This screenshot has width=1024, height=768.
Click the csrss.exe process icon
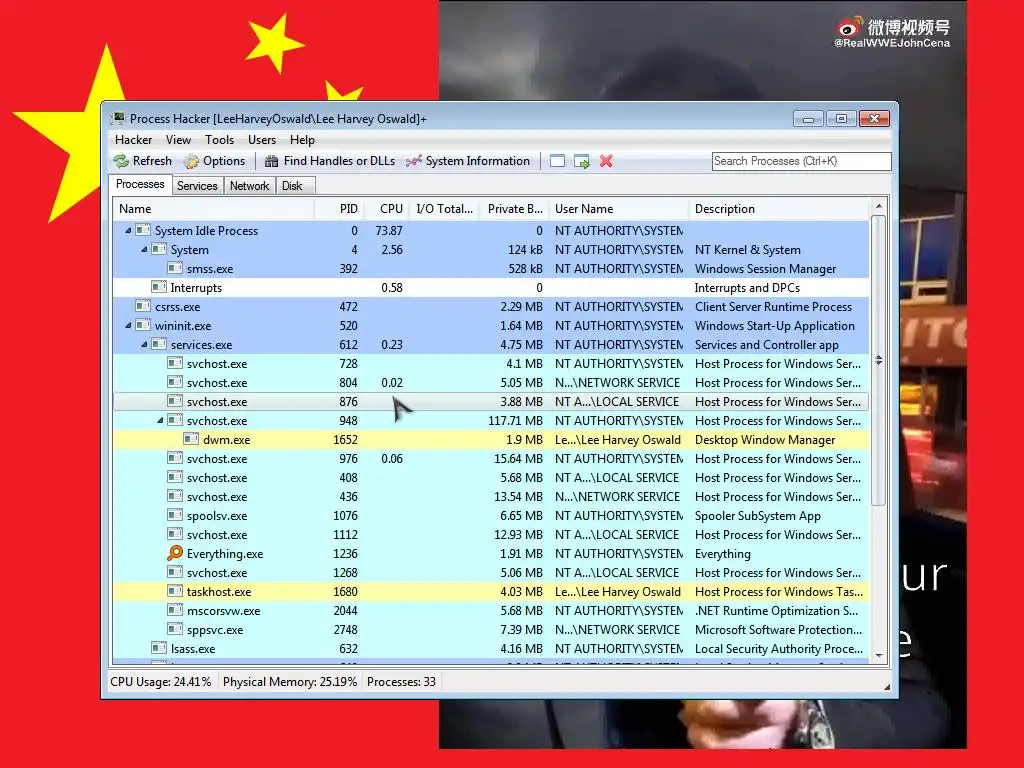(142, 306)
